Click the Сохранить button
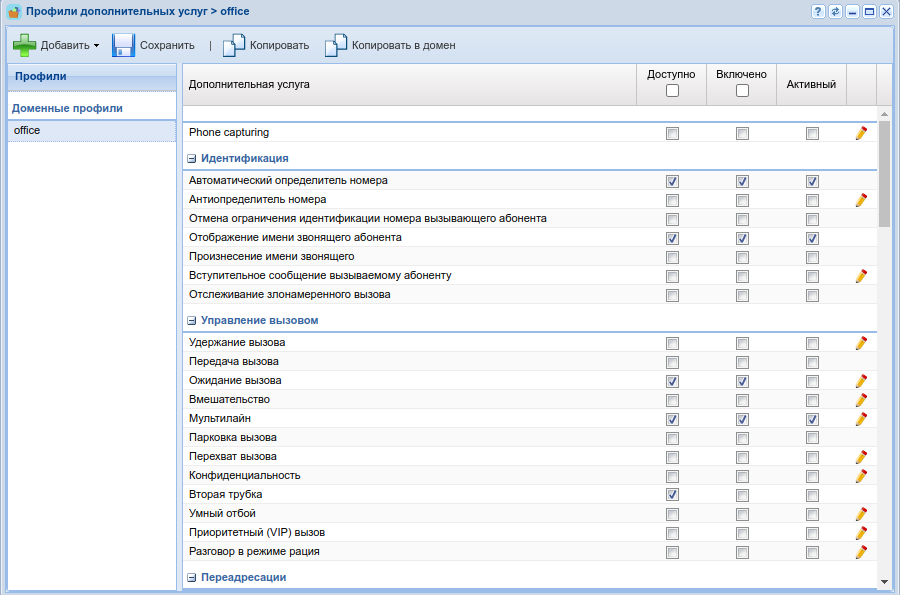 pos(154,45)
